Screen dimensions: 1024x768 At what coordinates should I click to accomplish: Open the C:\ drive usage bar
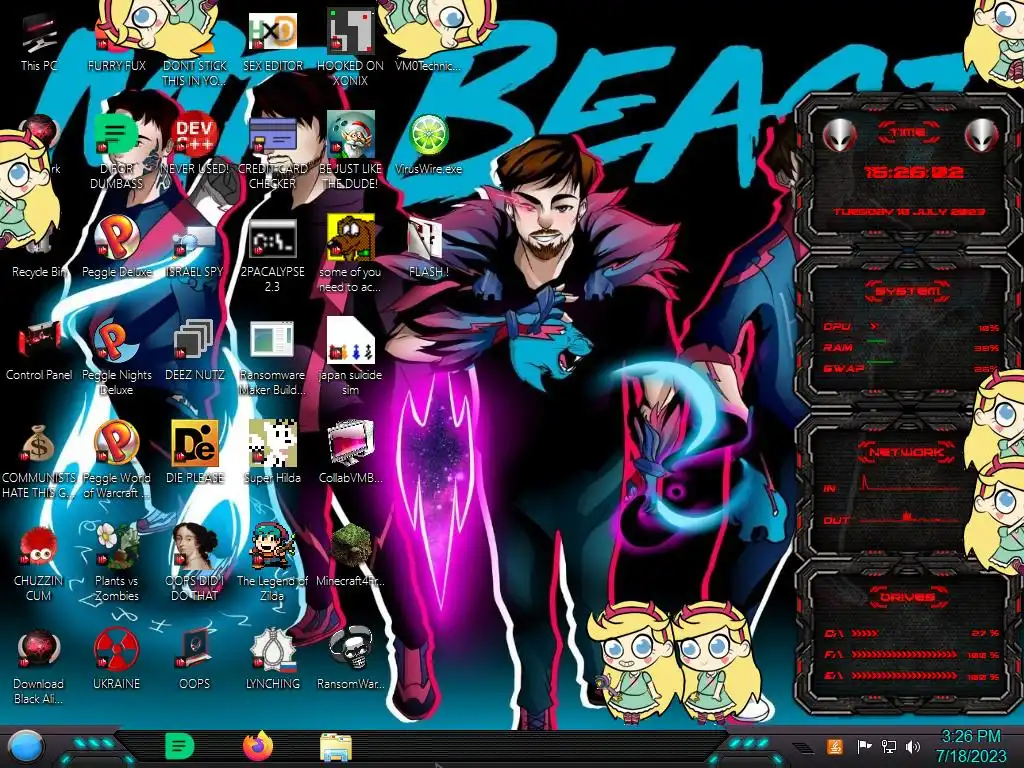click(x=912, y=633)
